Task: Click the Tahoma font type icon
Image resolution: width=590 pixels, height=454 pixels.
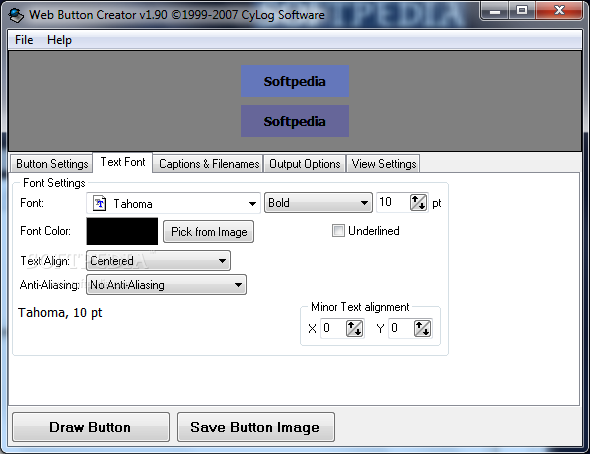Action: click(99, 203)
